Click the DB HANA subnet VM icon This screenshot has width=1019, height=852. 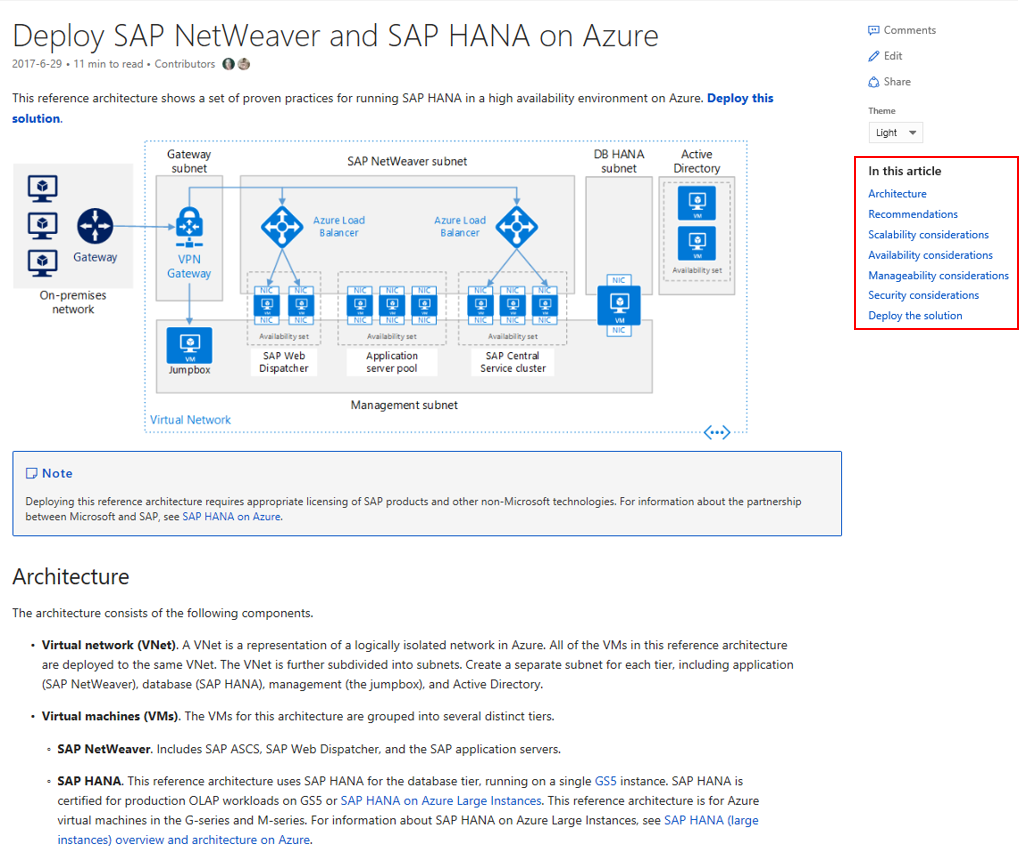[x=619, y=305]
